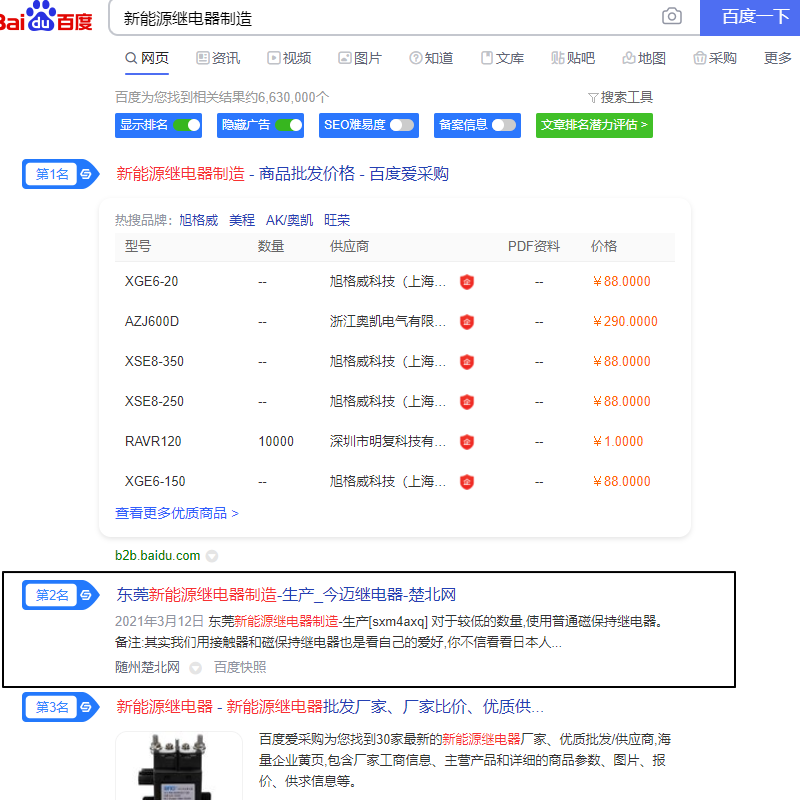Open the 地图 tab

(644, 58)
